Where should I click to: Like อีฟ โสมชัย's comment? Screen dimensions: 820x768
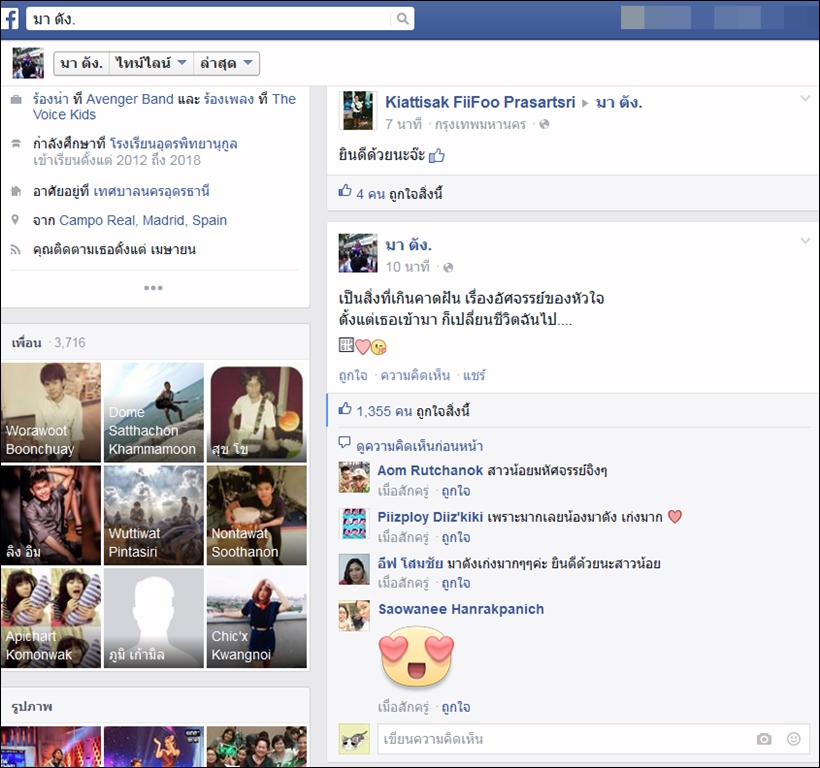coord(456,583)
